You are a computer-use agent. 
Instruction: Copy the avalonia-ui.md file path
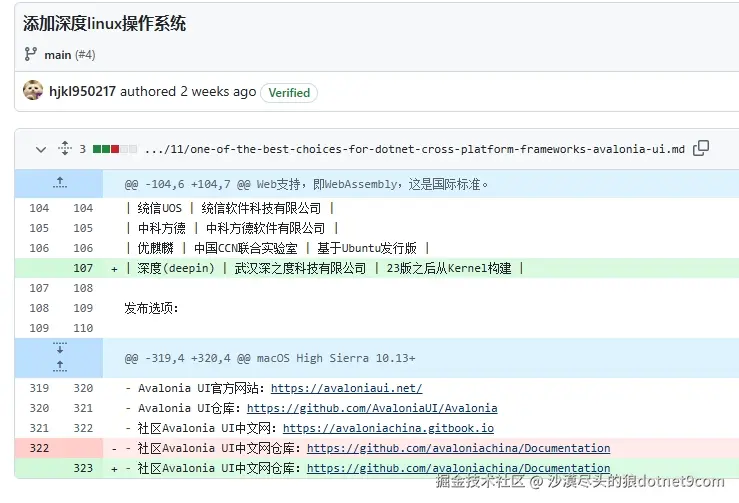pos(701,148)
